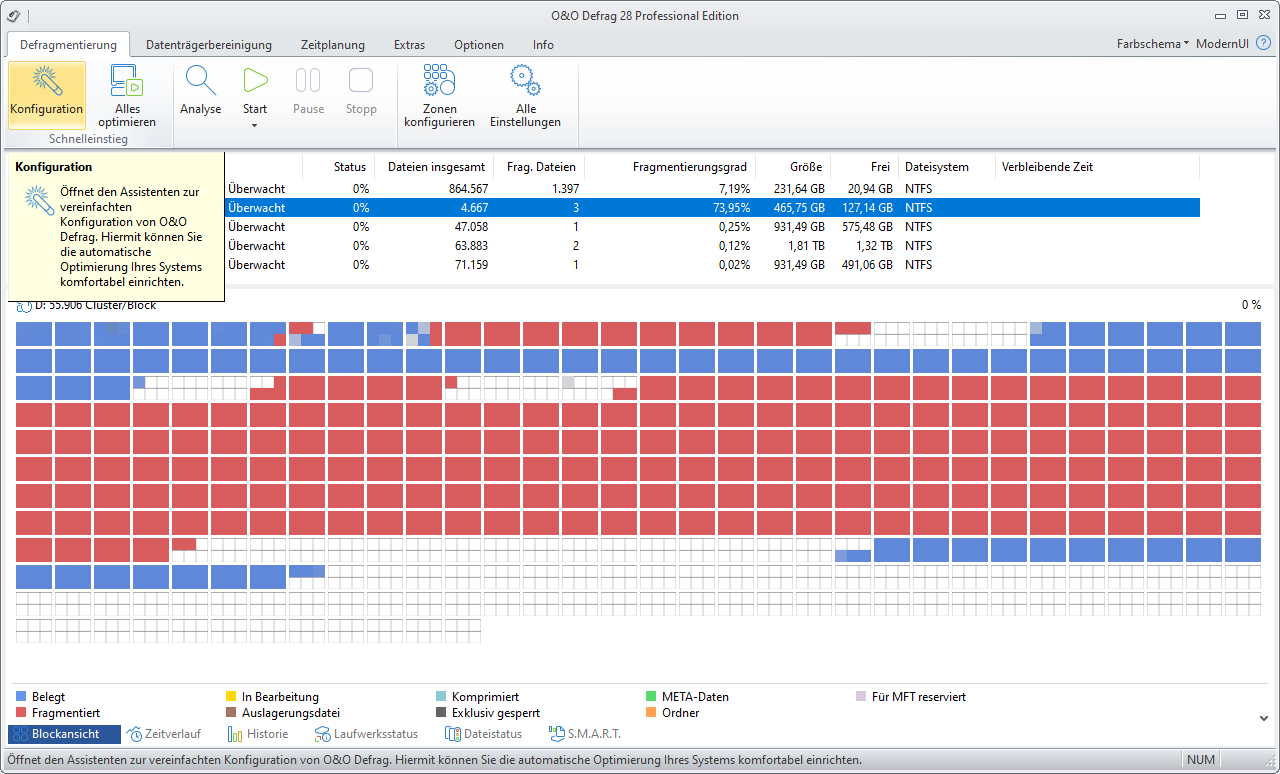Select drive row with 71.159 files
Screen dimensions: 1280x774
[x=712, y=264]
